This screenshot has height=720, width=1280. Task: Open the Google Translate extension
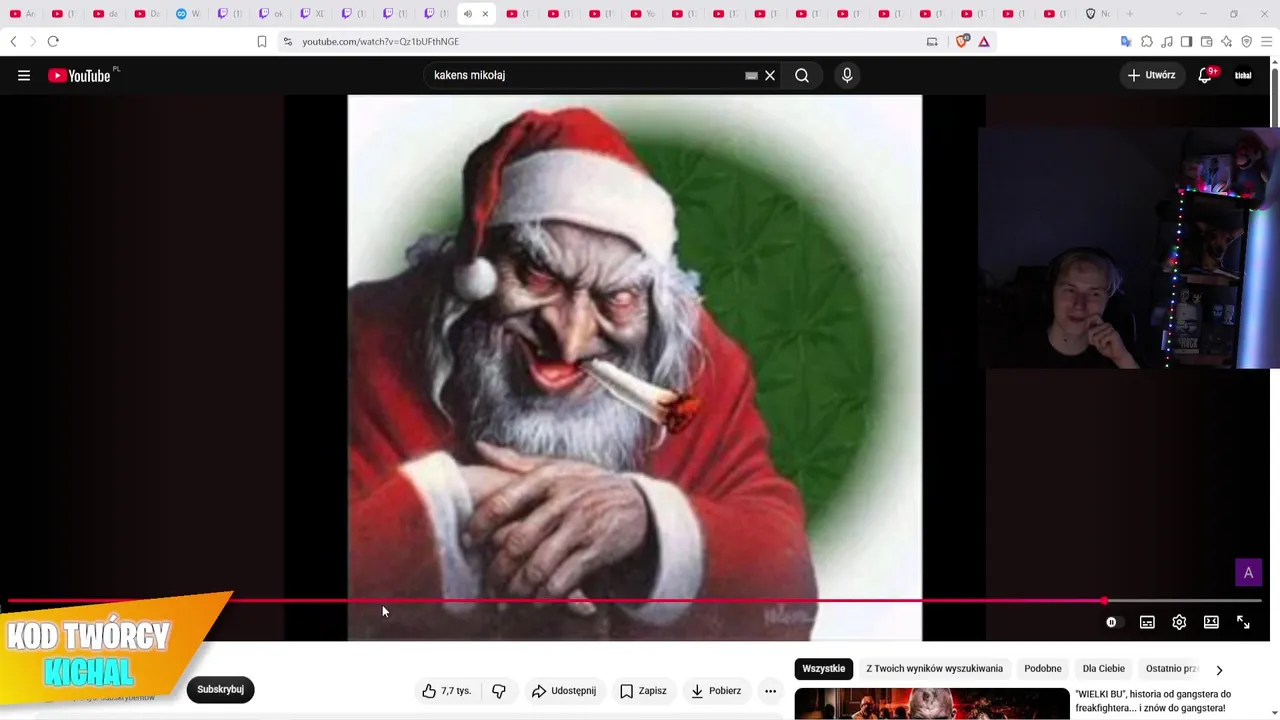tap(1126, 41)
